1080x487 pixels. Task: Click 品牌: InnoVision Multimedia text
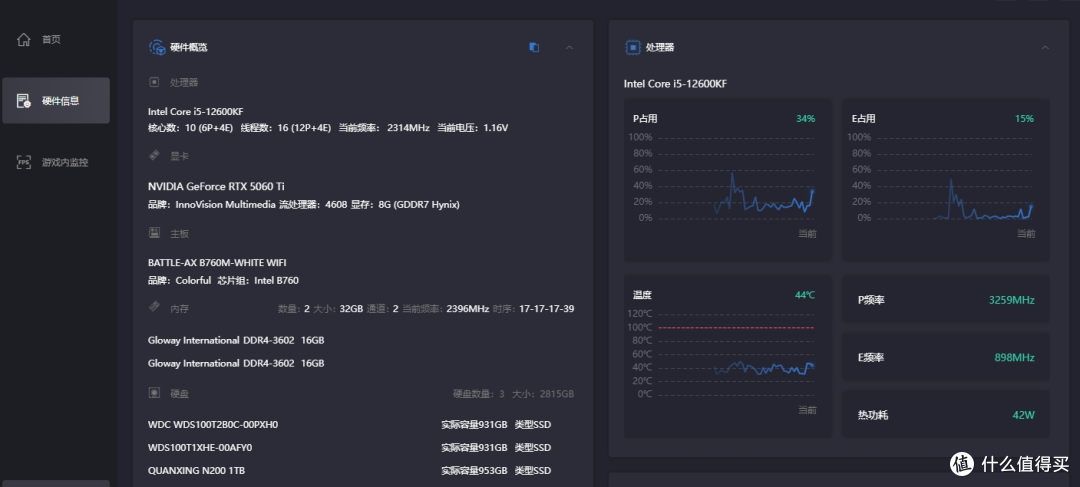point(211,205)
